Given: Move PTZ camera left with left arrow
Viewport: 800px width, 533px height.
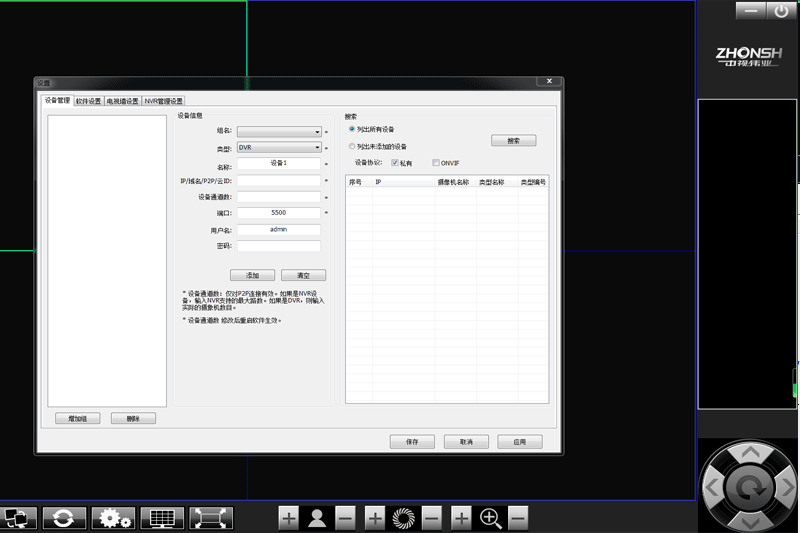Looking at the screenshot, I should pos(712,488).
